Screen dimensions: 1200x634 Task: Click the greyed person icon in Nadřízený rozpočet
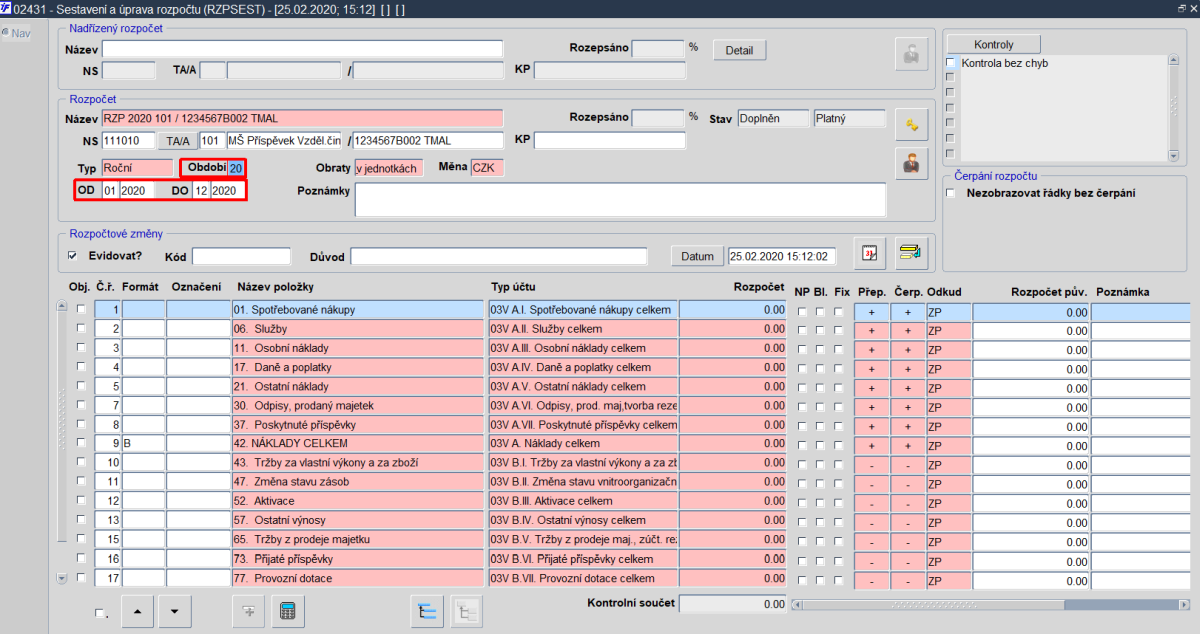click(911, 55)
